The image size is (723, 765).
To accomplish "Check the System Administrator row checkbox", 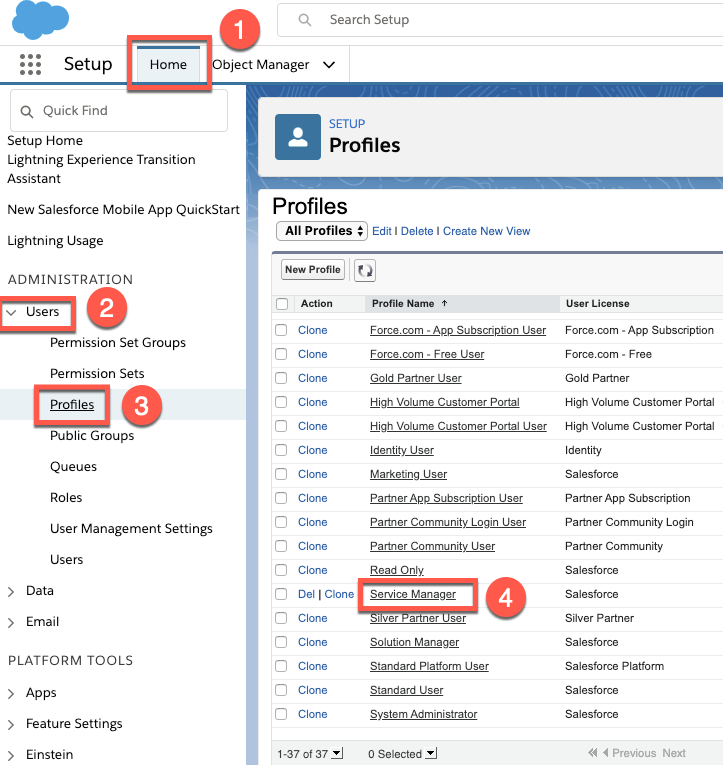I will point(281,714).
